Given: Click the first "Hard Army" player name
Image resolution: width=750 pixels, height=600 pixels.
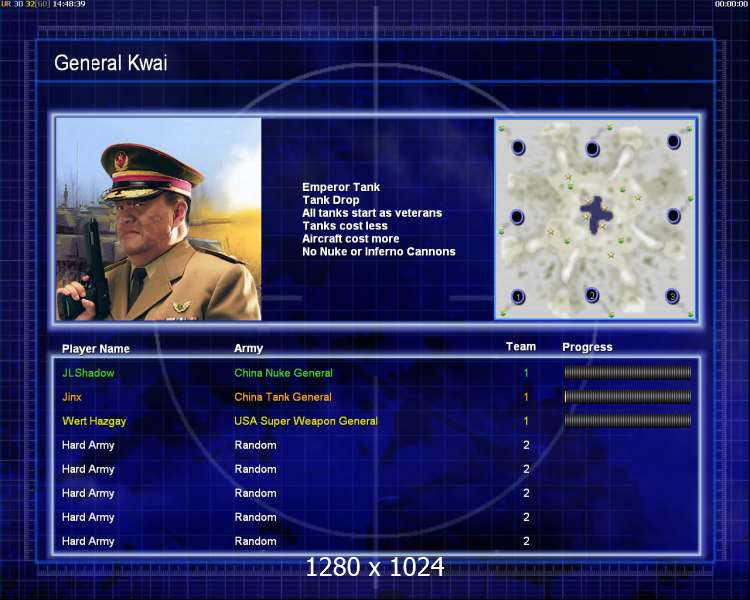Looking at the screenshot, I should pyautogui.click(x=88, y=445).
